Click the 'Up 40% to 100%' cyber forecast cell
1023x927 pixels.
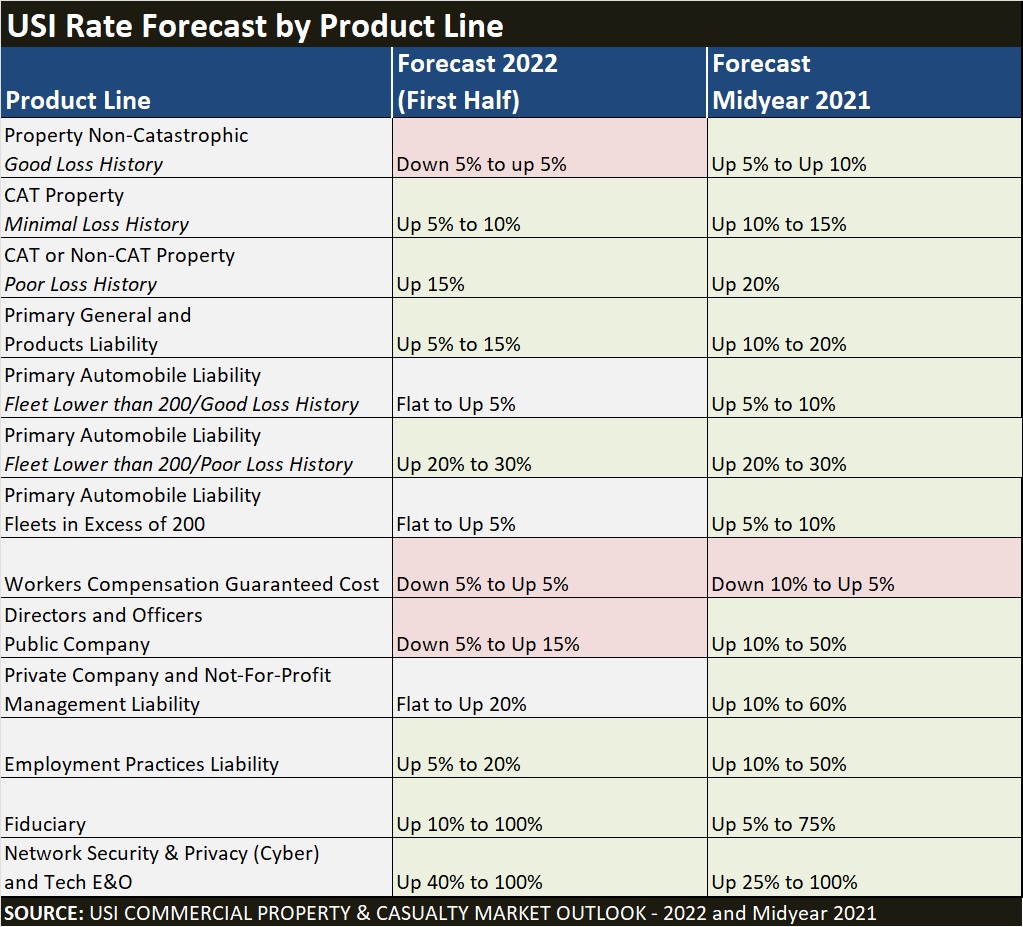[470, 882]
